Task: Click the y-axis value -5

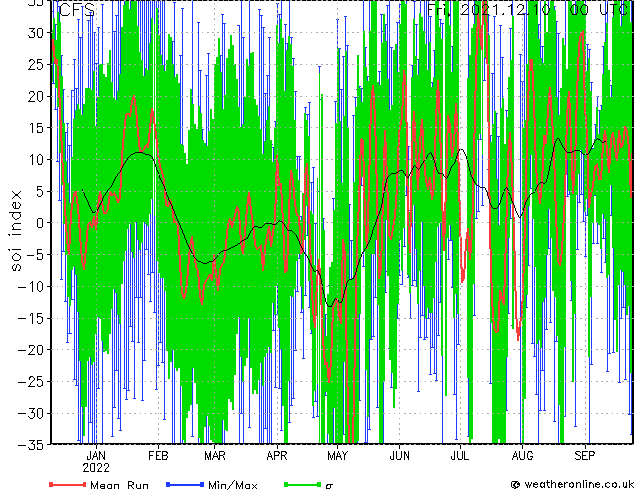Action: click(x=35, y=255)
